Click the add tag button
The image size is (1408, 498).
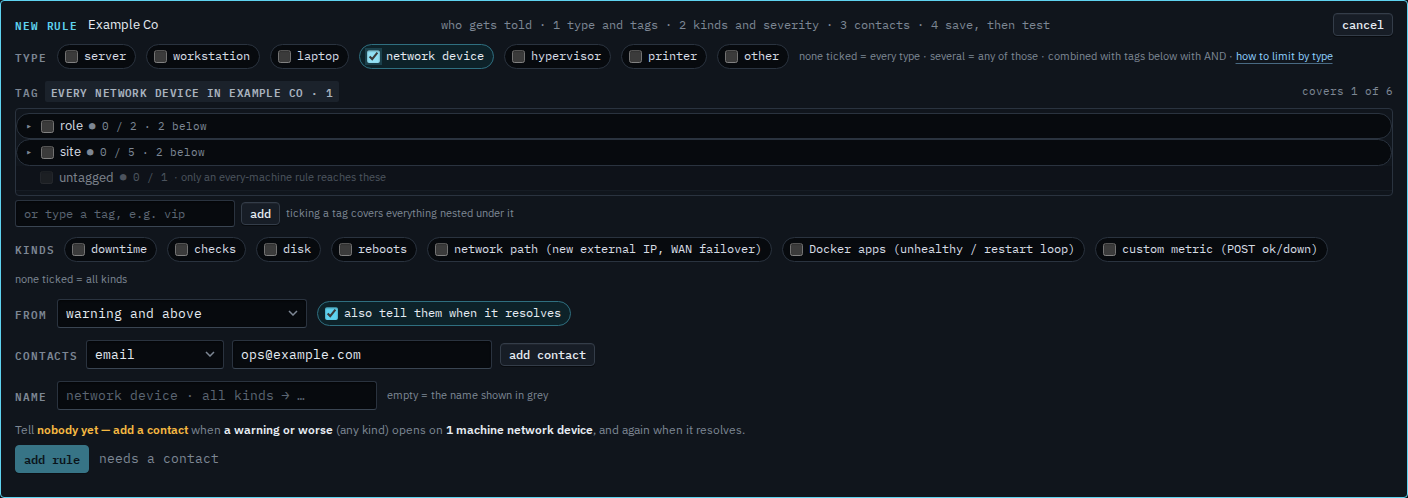(260, 214)
